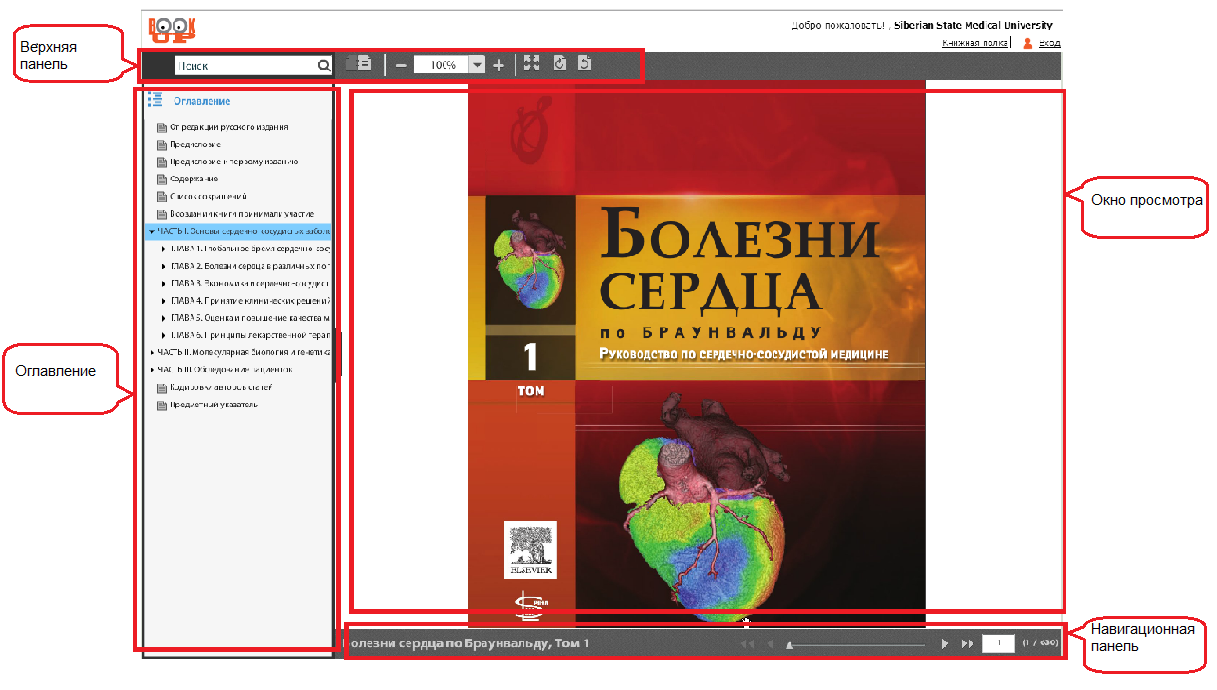The width and height of the screenshot is (1217, 690).
Task: Zoom out with the minus button
Action: tap(401, 65)
